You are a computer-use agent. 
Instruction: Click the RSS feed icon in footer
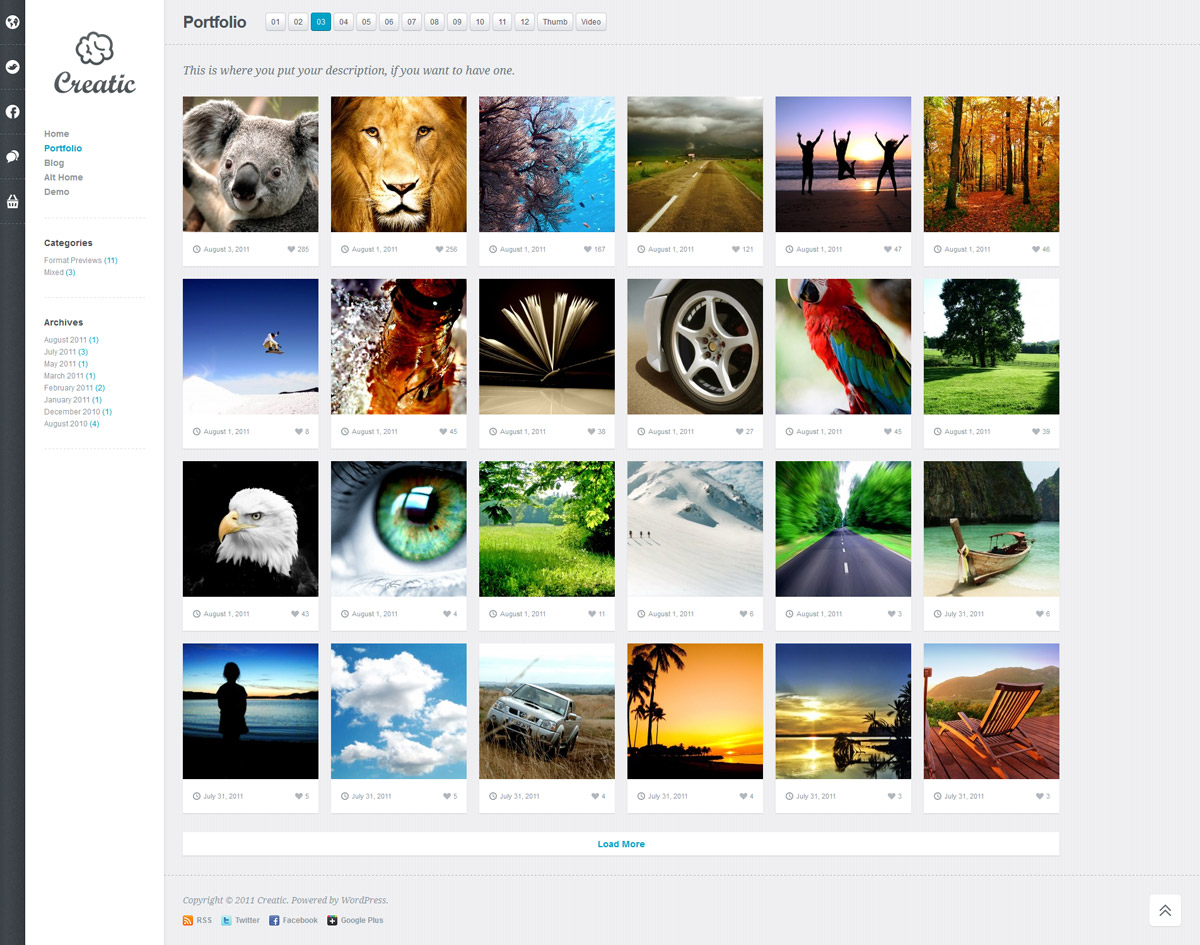coord(188,920)
